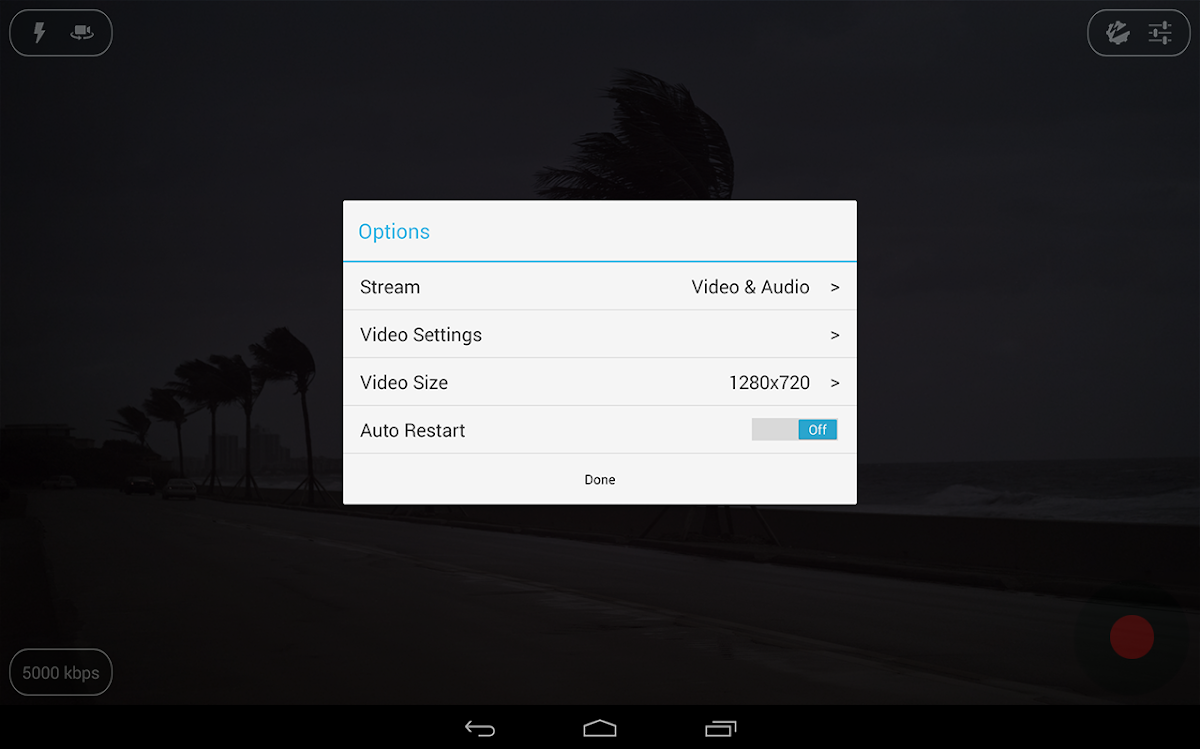This screenshot has width=1200, height=749.
Task: Expand the Stream row chevron
Action: tap(835, 288)
